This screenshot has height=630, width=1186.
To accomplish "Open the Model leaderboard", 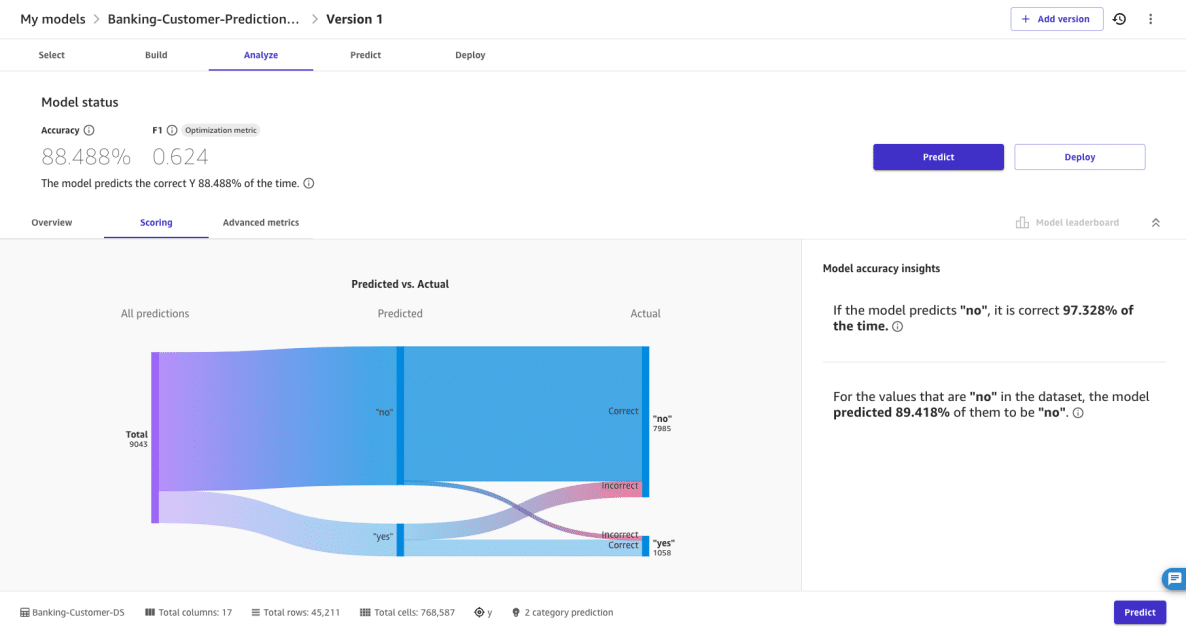I will [x=1067, y=222].
